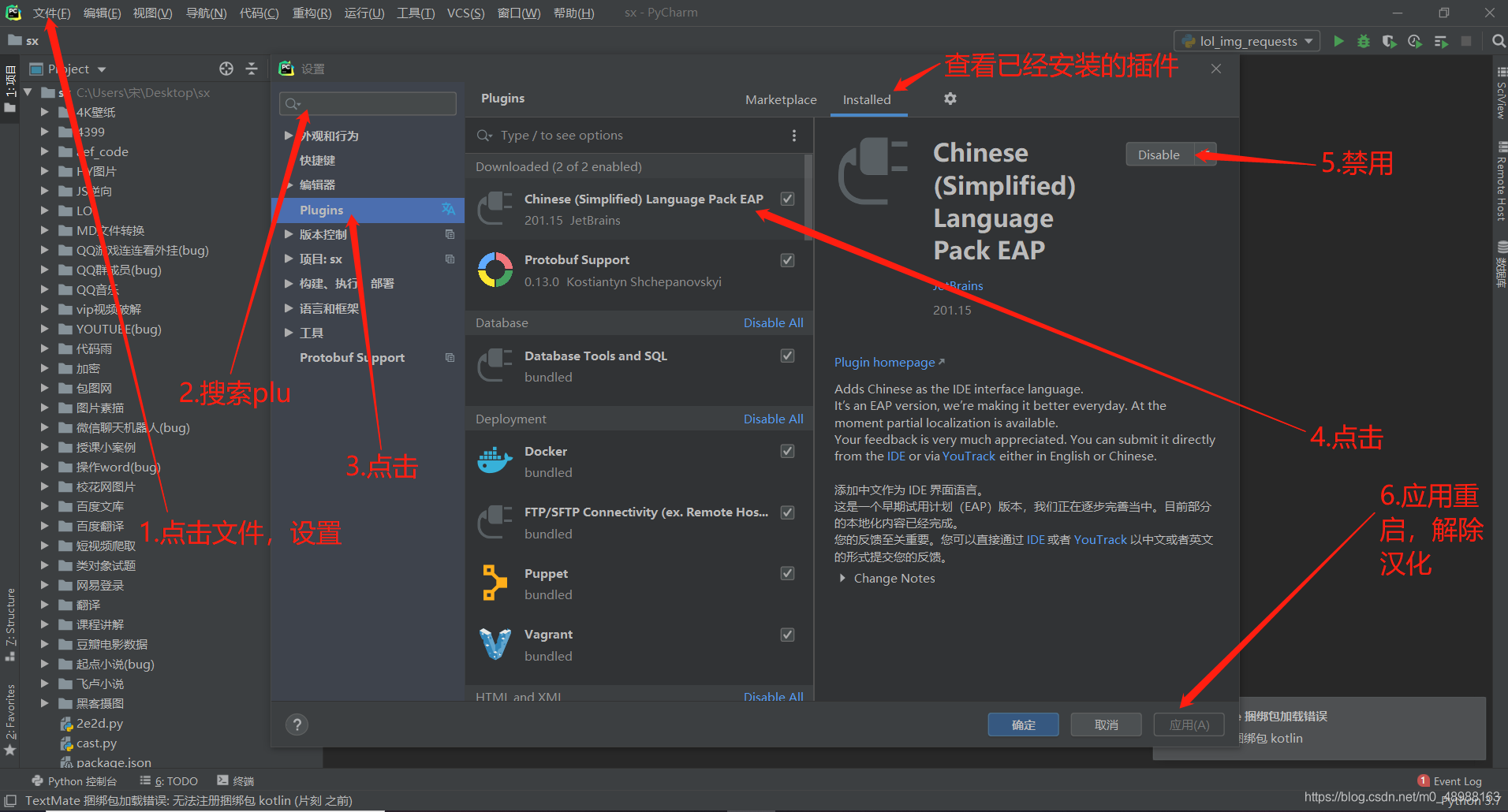Focus settings search field
Viewport: 1508px width, 812px height.
368,103
